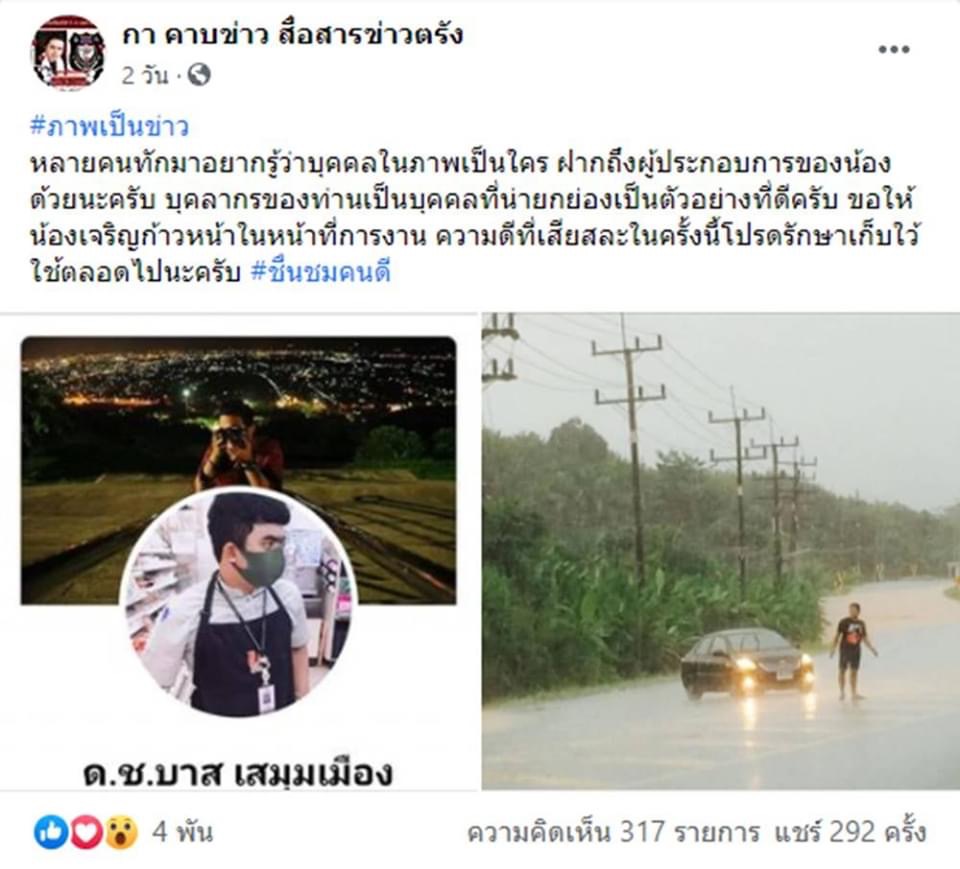Click the red heart Love reaction icon
The image size is (960, 869).
86,832
